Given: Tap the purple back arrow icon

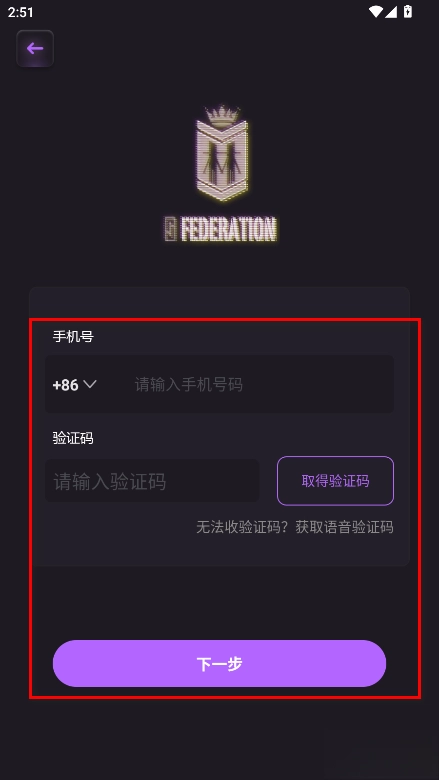Looking at the screenshot, I should [x=35, y=48].
